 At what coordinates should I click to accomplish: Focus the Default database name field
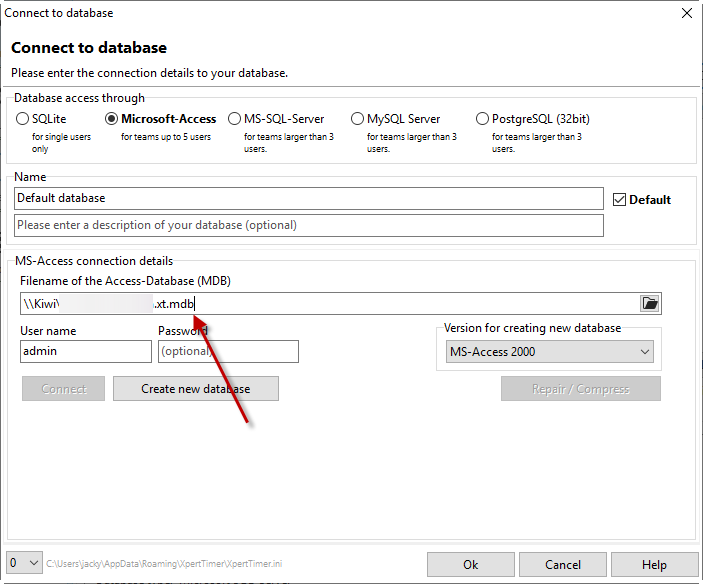point(308,199)
